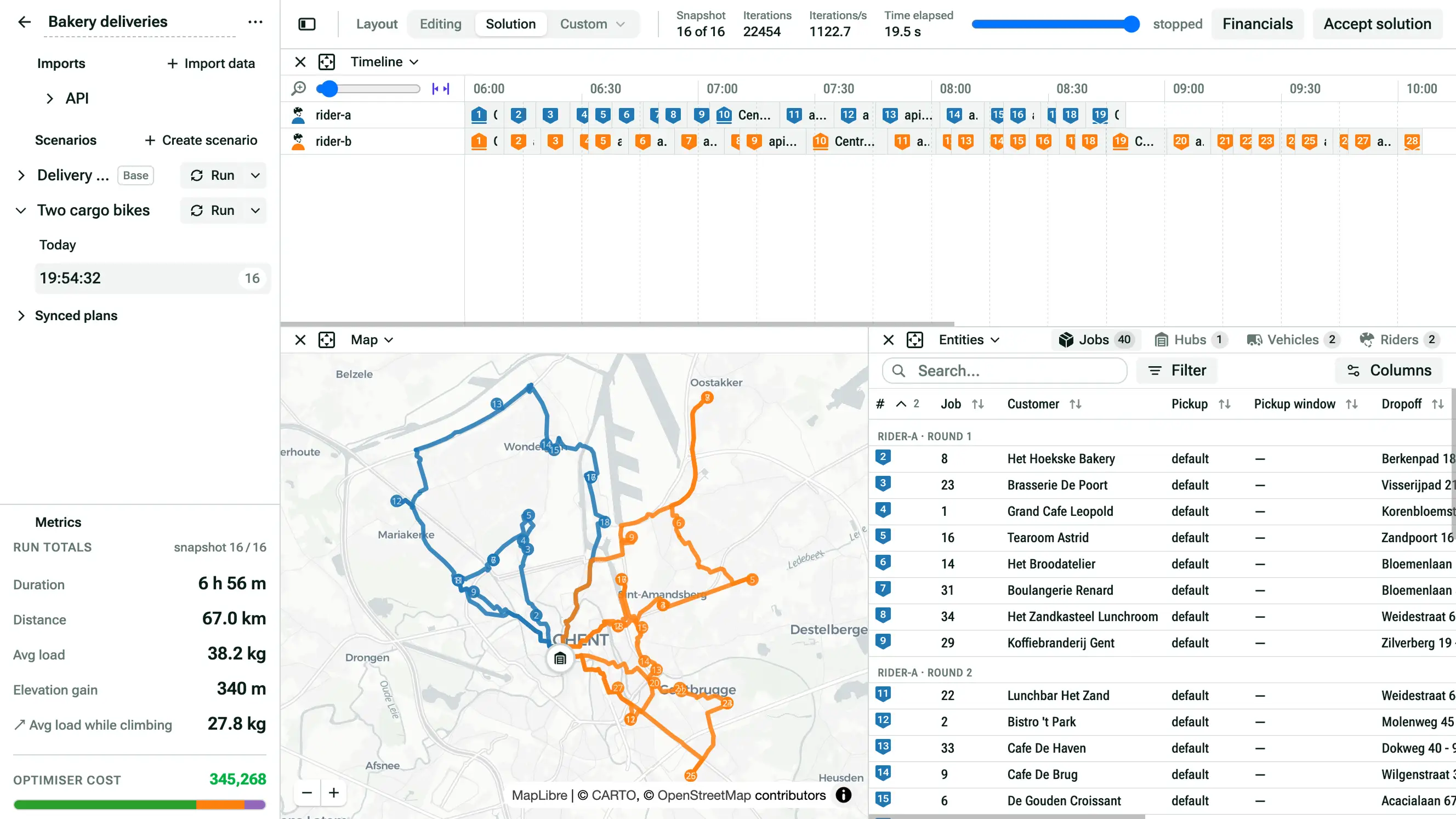Screen dimensions: 1456x819
Task: Select rider-b avatar in timeline
Action: [298, 141]
